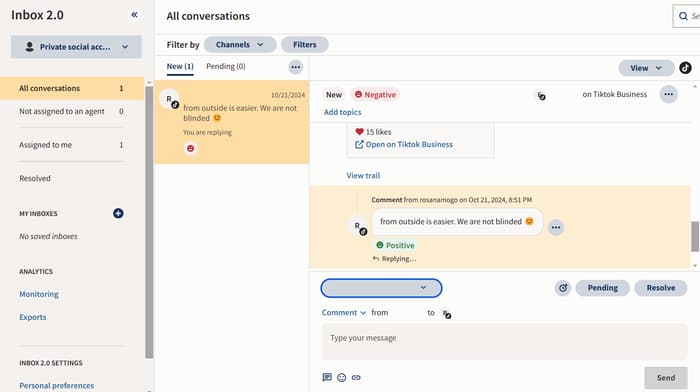Resolve the conversation

click(x=661, y=288)
